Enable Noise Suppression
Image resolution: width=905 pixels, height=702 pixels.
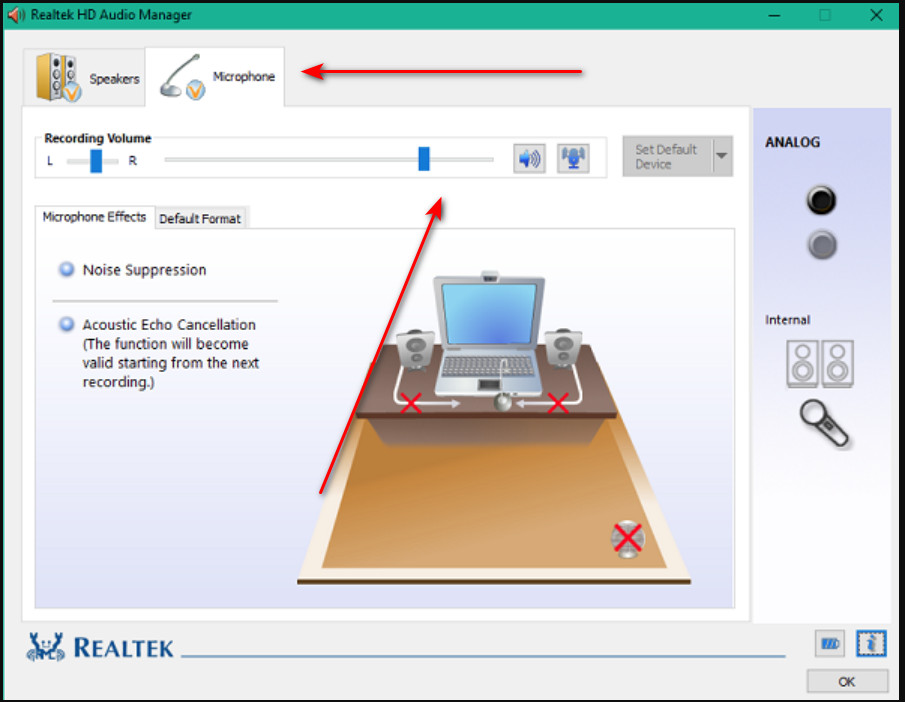click(x=65, y=269)
